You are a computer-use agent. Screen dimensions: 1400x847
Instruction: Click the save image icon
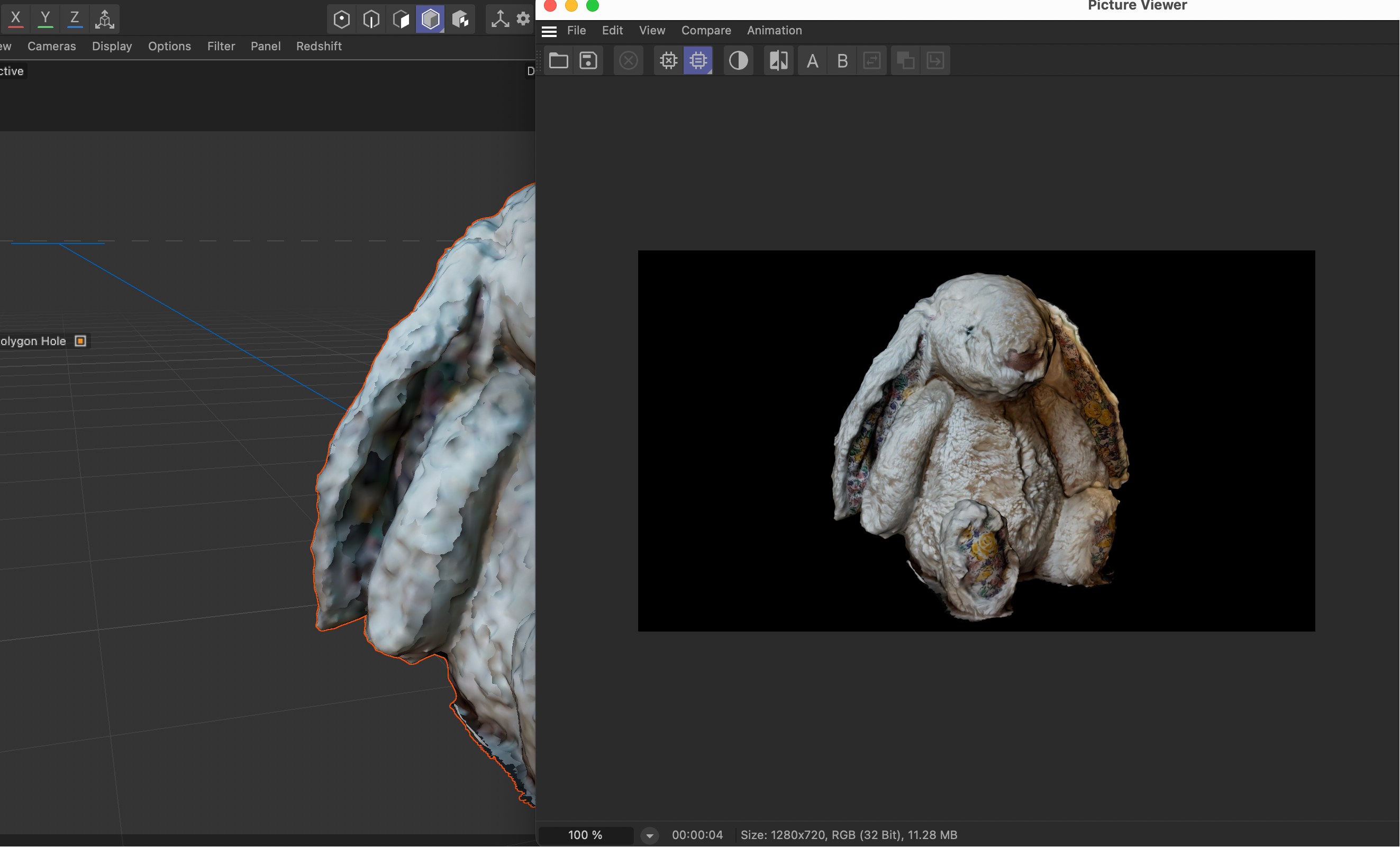tap(588, 60)
